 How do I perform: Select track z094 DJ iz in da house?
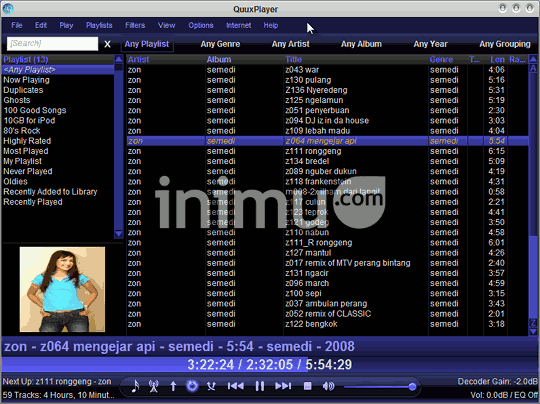[x=327, y=121]
